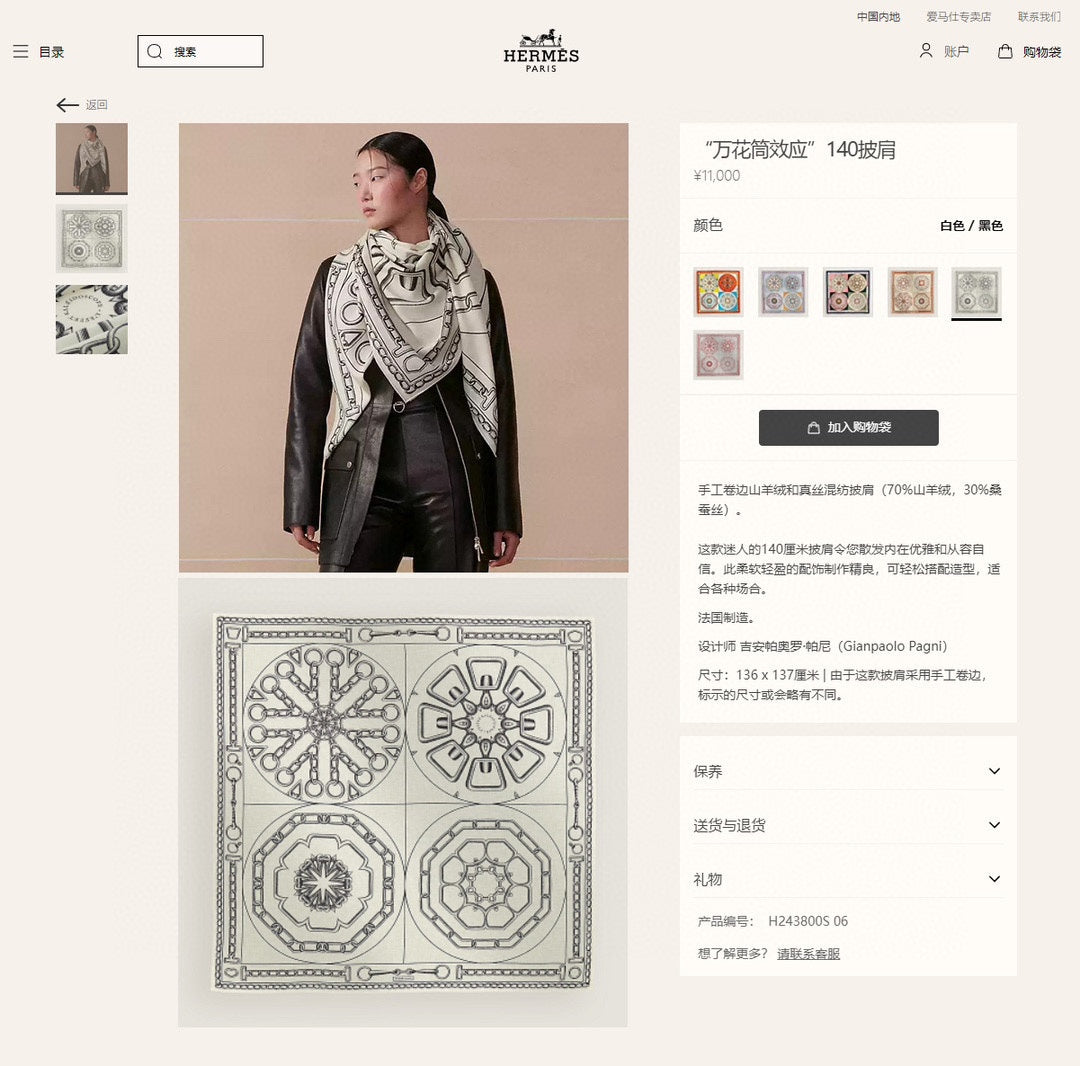1080x1066 pixels.
Task: Open the hamburger menu icon beside 目录
Action: coord(21,52)
